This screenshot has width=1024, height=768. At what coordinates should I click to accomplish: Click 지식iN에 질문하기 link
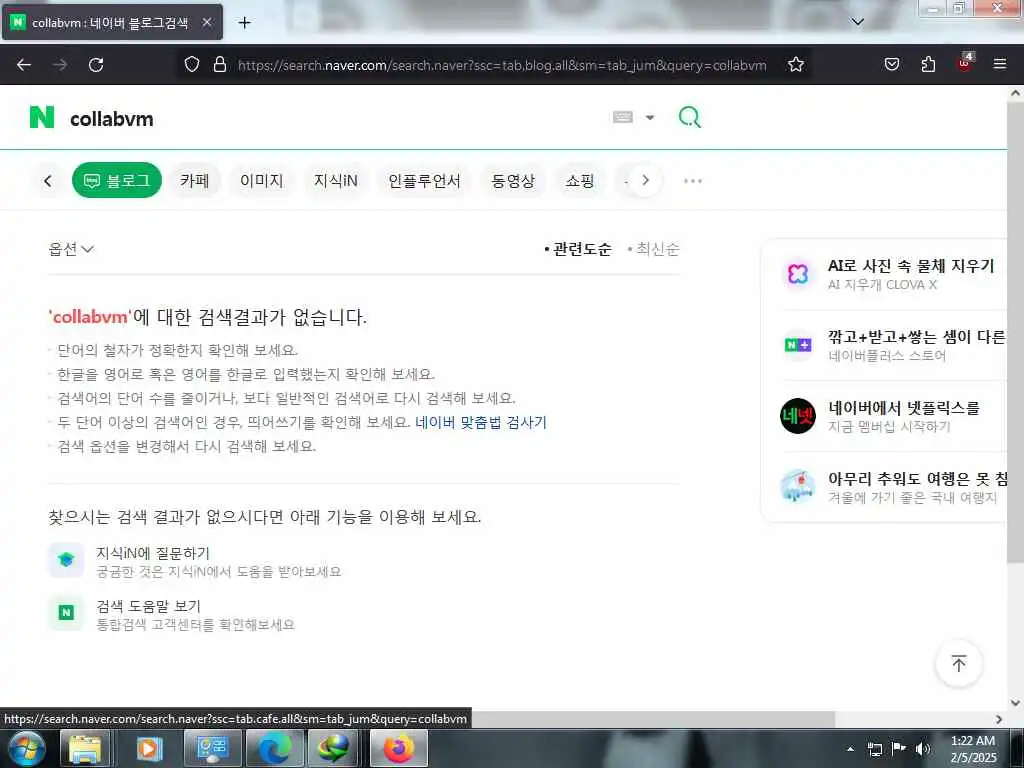tap(153, 553)
